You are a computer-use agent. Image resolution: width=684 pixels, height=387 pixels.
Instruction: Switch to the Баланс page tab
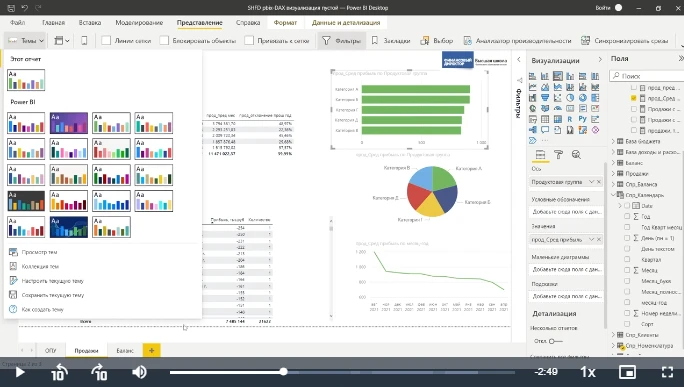pos(125,350)
